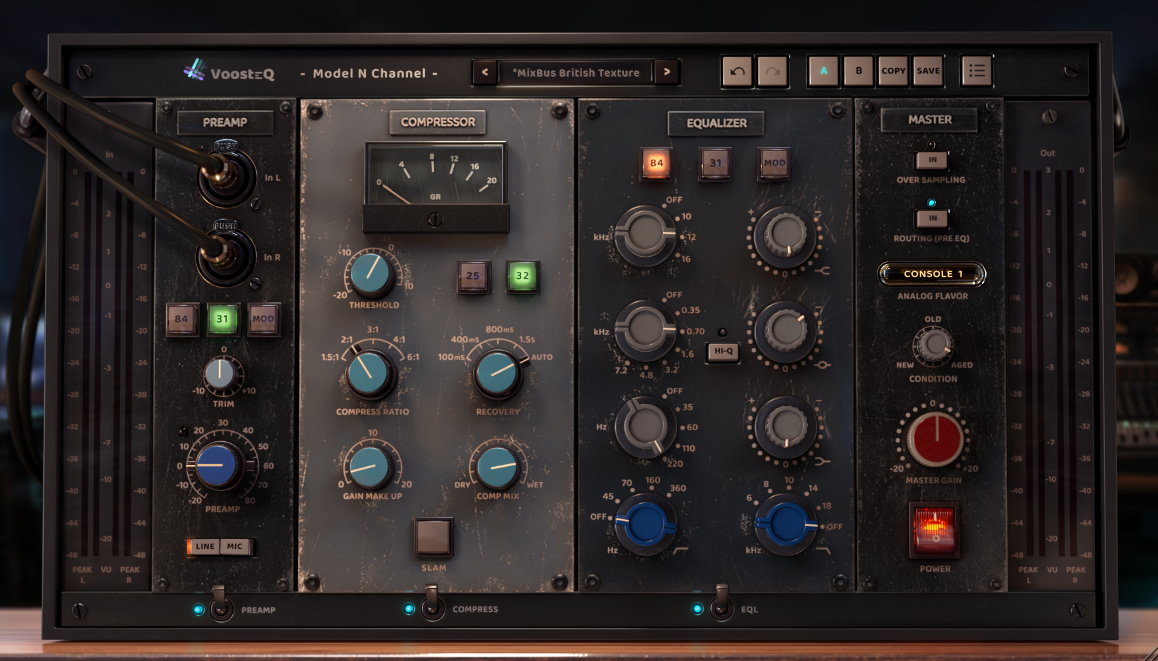The height and width of the screenshot is (661, 1158).
Task: Click the redo arrow icon
Action: tap(771, 71)
